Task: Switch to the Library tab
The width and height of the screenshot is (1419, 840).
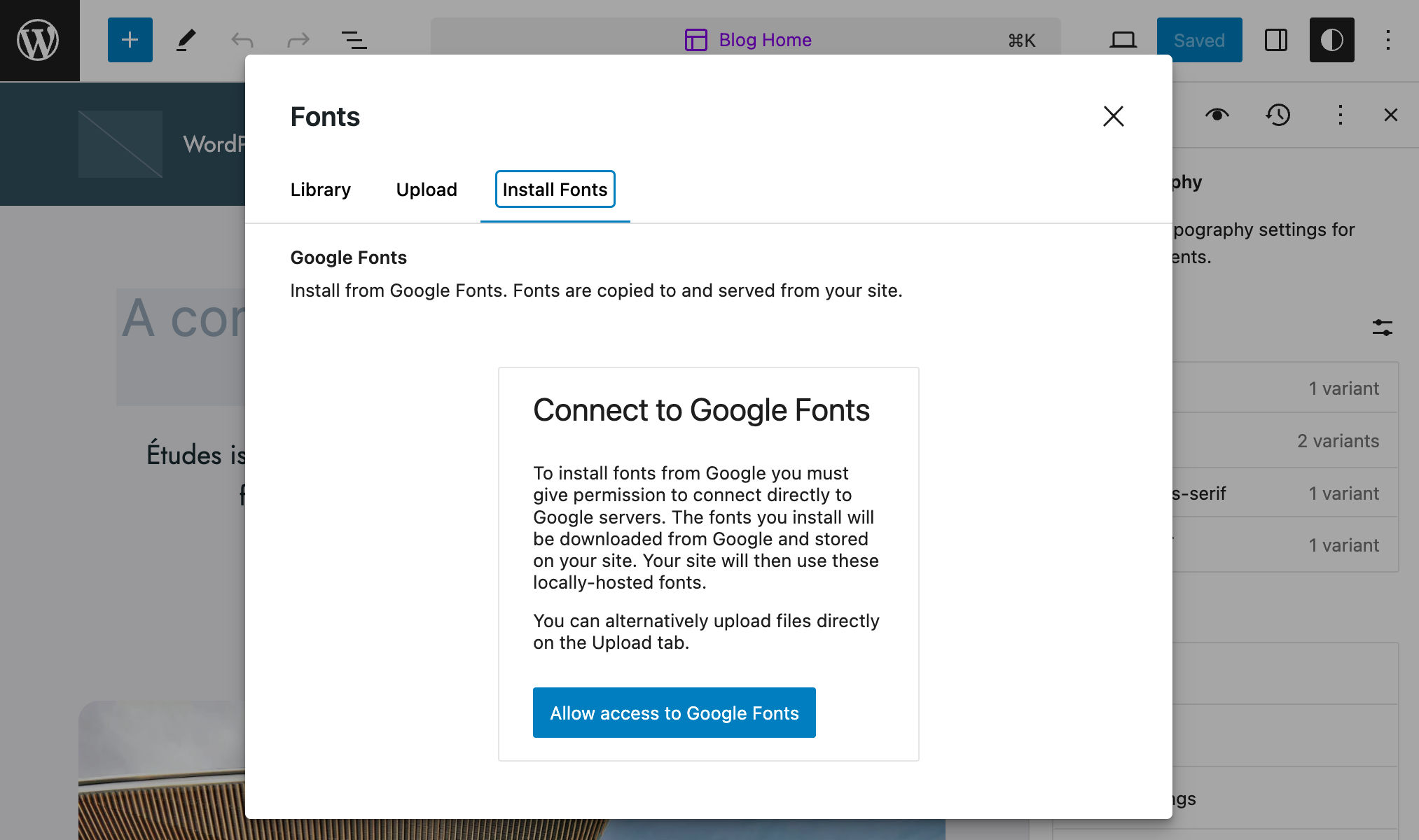Action: click(x=320, y=189)
